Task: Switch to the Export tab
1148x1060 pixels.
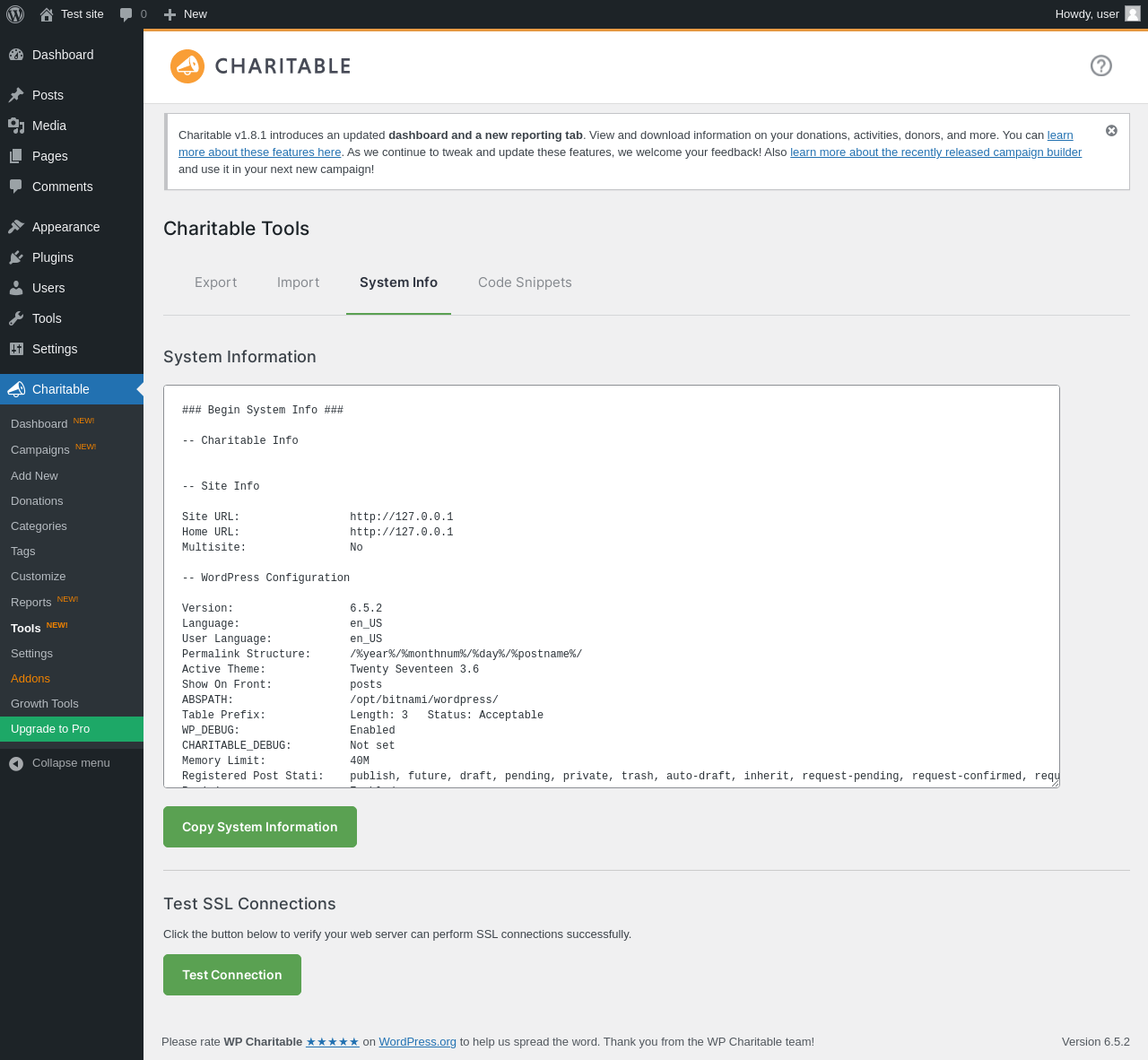Action: tap(216, 282)
